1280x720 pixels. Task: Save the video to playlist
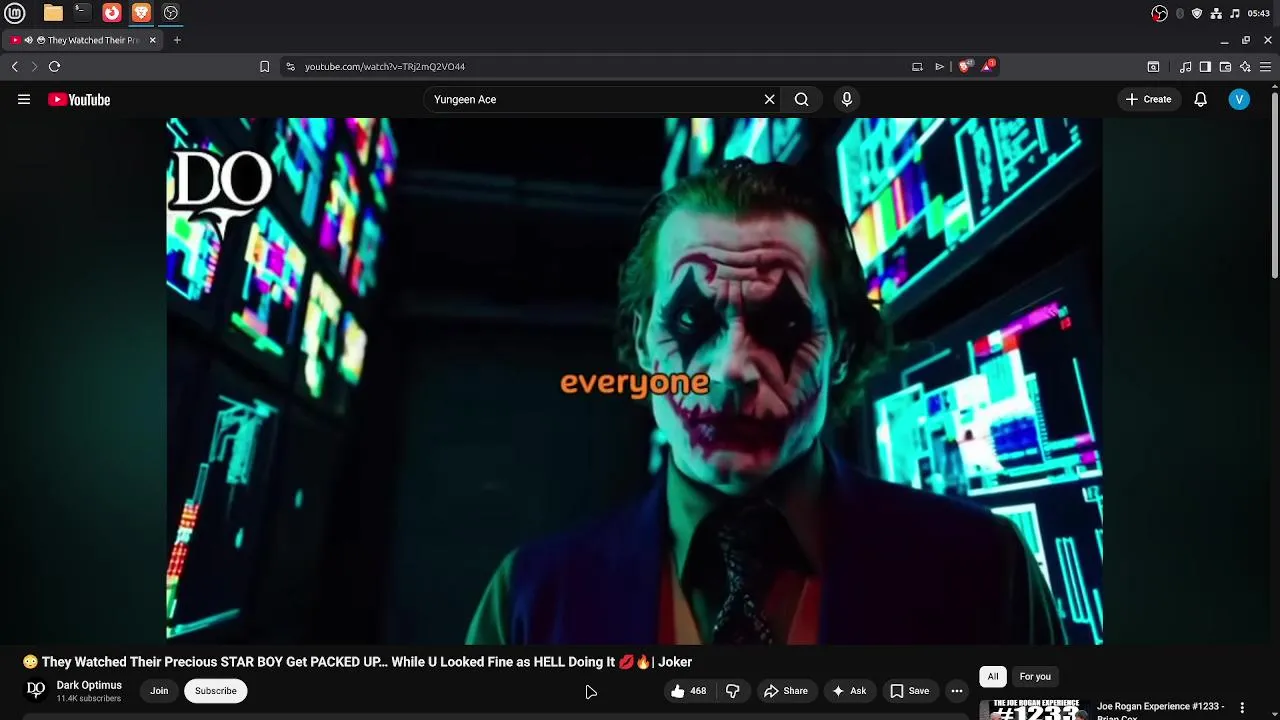[910, 691]
